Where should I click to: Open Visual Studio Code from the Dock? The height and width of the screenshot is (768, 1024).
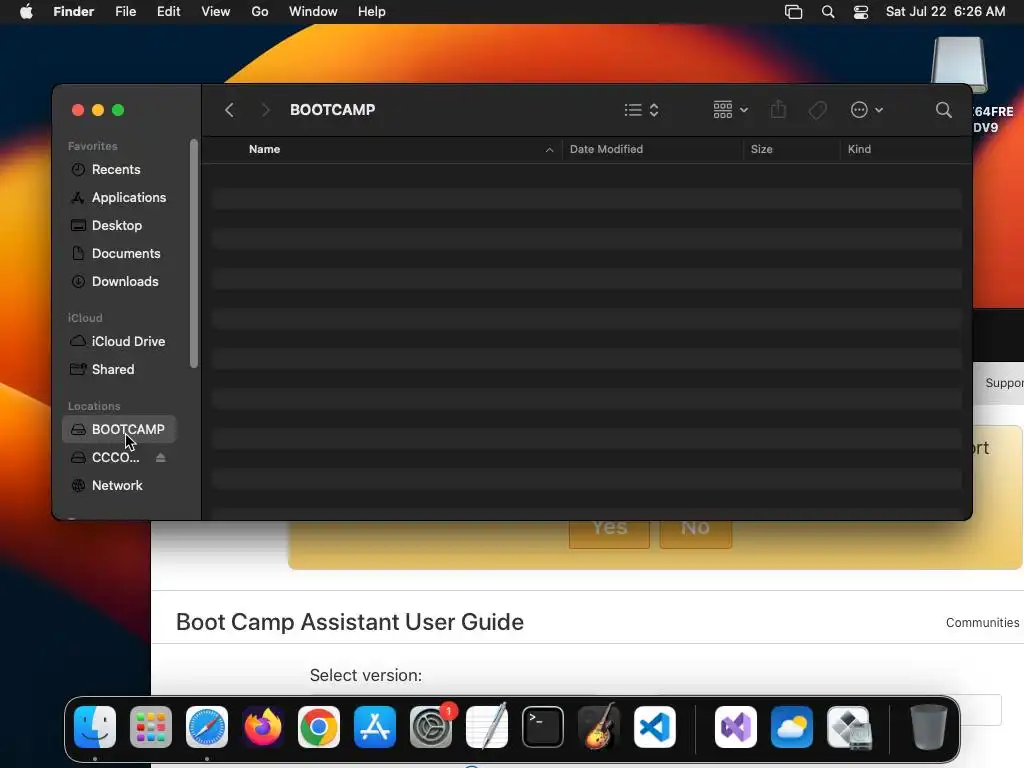pos(655,727)
